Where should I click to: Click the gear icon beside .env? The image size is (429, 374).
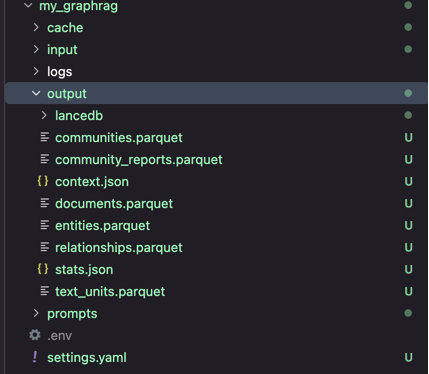click(x=35, y=335)
